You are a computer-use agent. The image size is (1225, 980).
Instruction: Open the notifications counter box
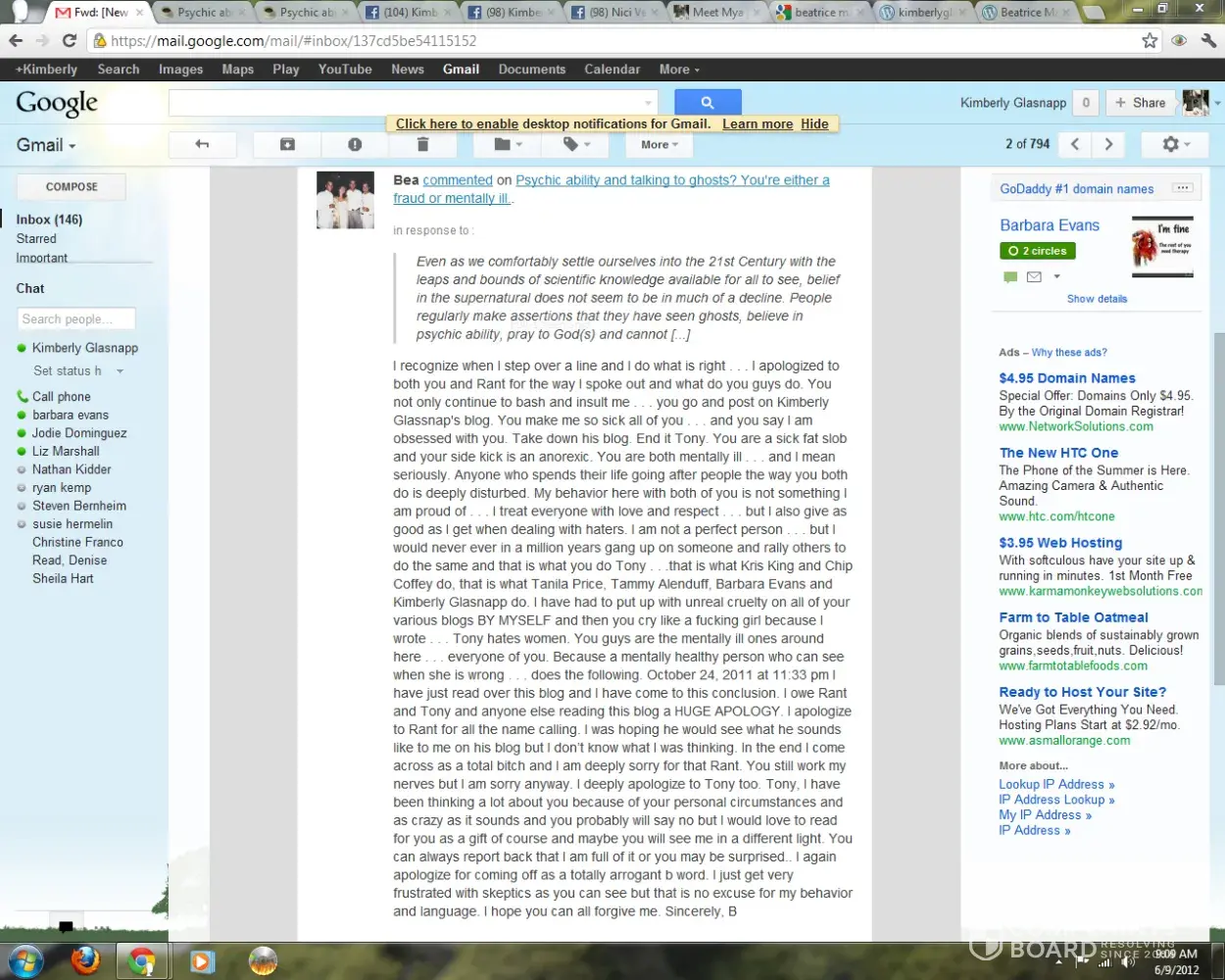[x=1086, y=102]
